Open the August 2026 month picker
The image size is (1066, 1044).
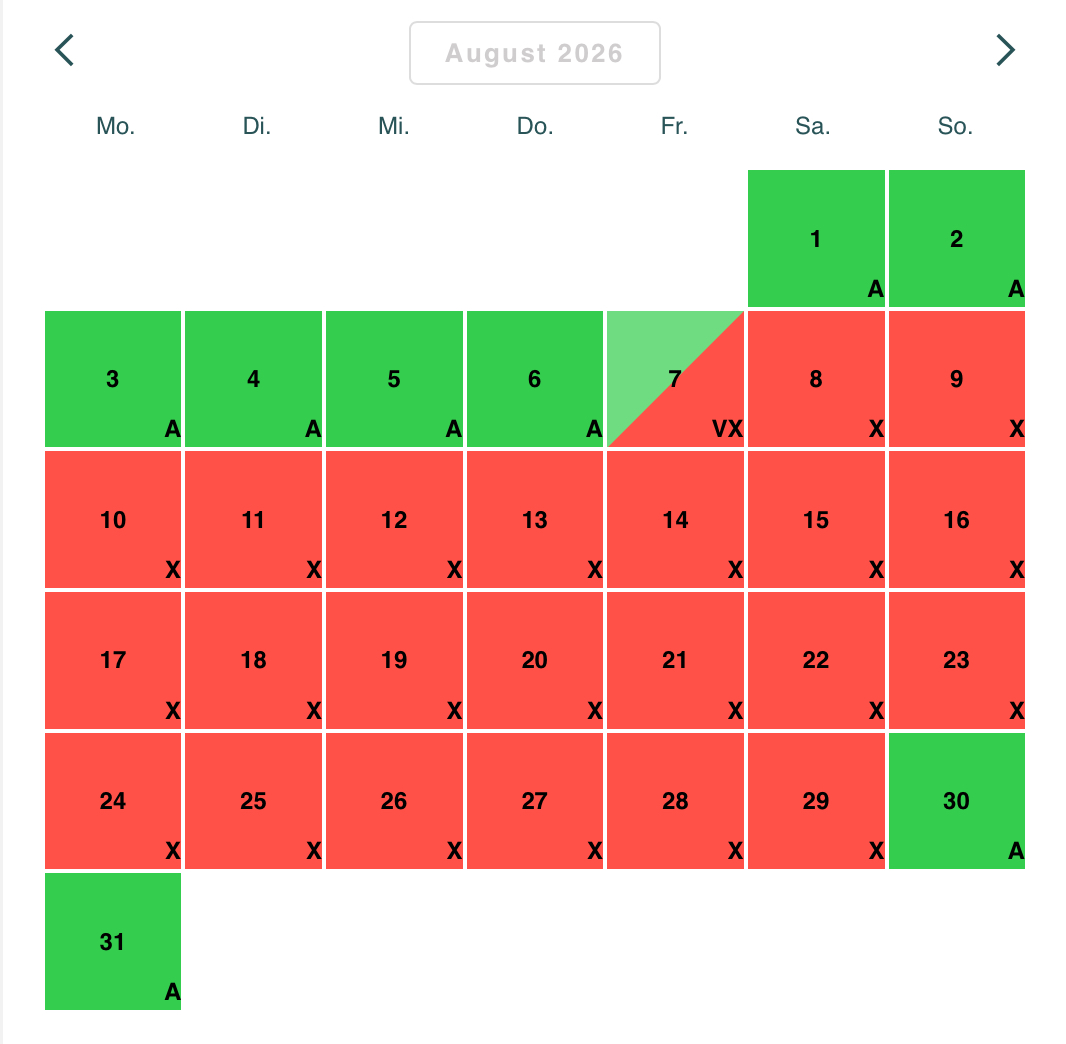[534, 53]
